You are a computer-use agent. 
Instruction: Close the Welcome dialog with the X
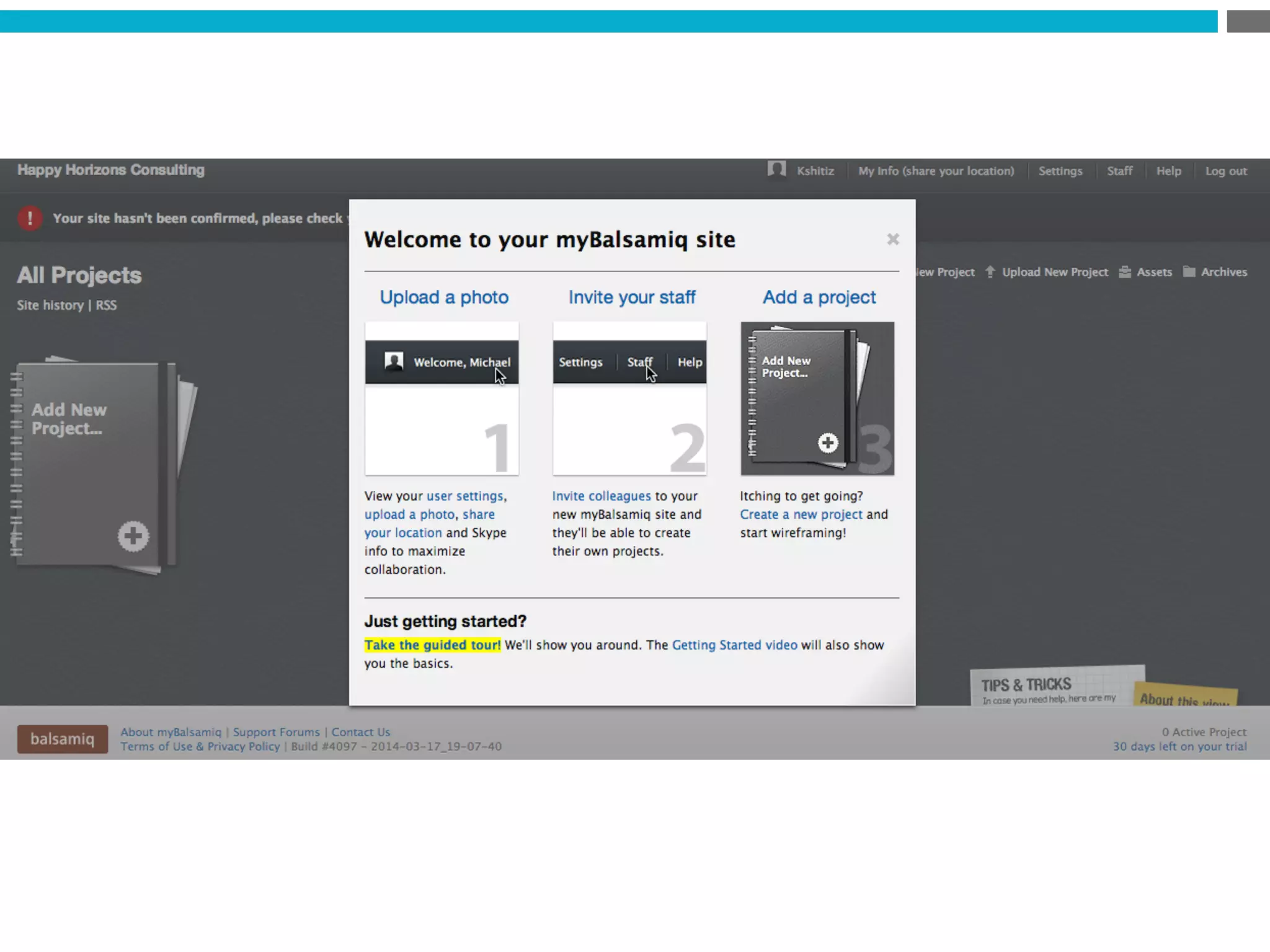(892, 239)
